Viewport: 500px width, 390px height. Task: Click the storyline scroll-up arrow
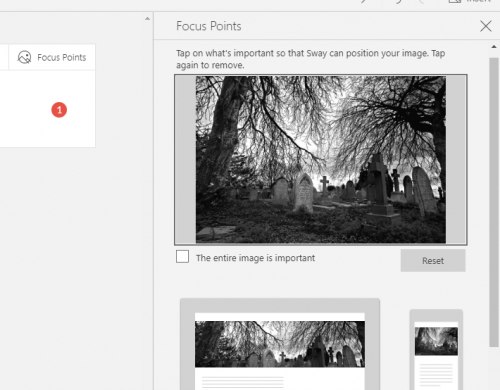[147, 19]
